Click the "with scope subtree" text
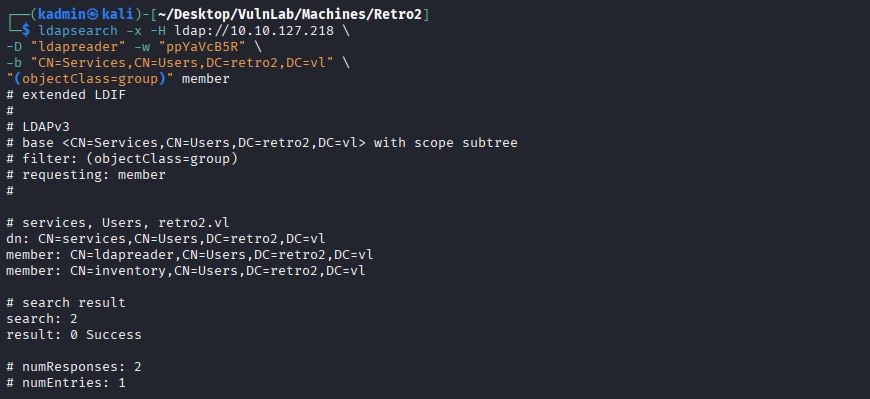This screenshot has width=870, height=399. (446, 143)
